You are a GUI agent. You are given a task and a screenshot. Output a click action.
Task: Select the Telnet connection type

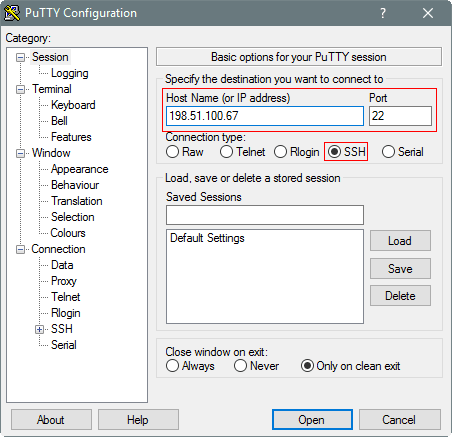pos(242,152)
